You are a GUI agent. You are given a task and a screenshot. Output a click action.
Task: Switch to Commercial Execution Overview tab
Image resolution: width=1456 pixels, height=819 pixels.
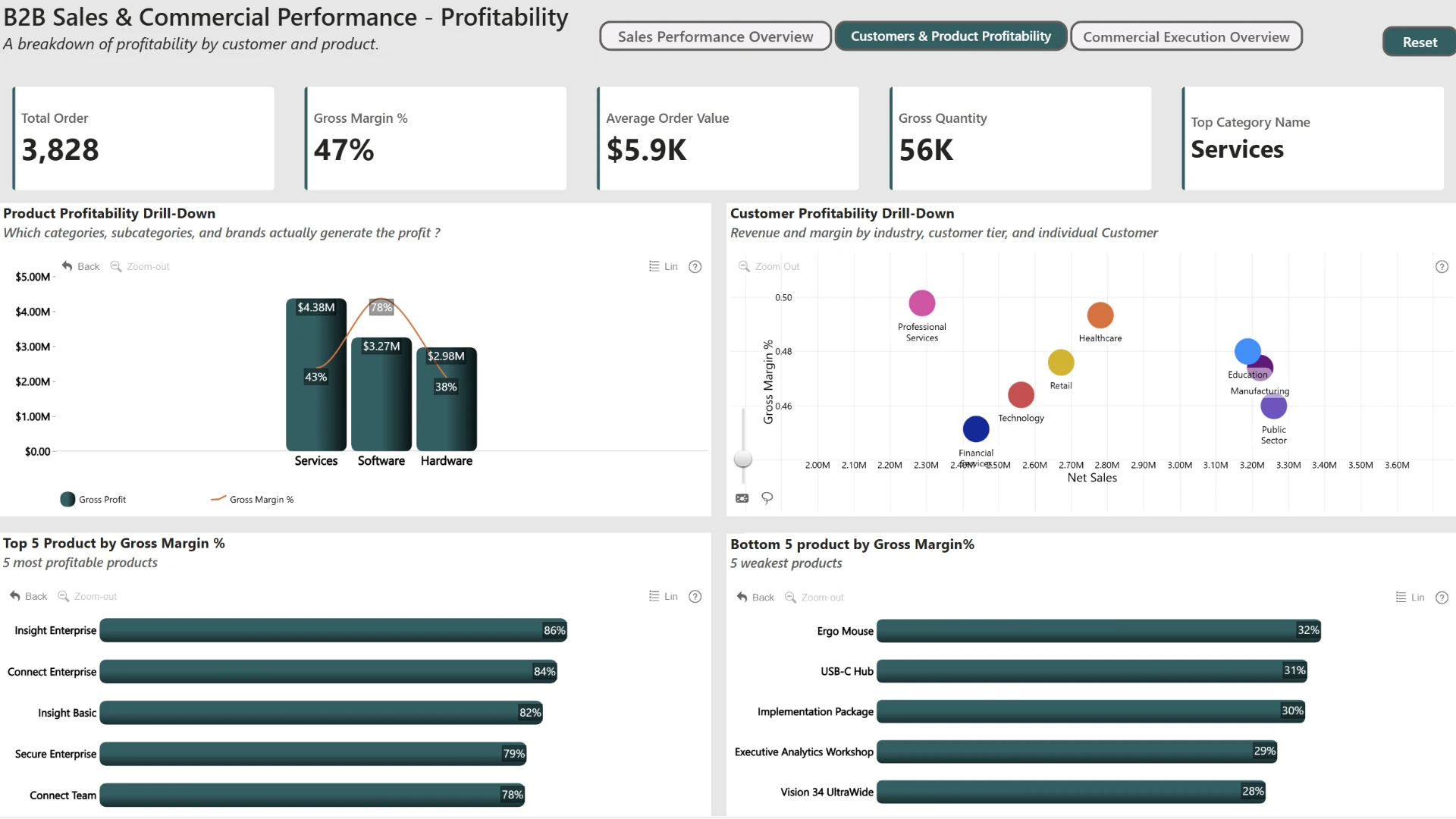1186,36
